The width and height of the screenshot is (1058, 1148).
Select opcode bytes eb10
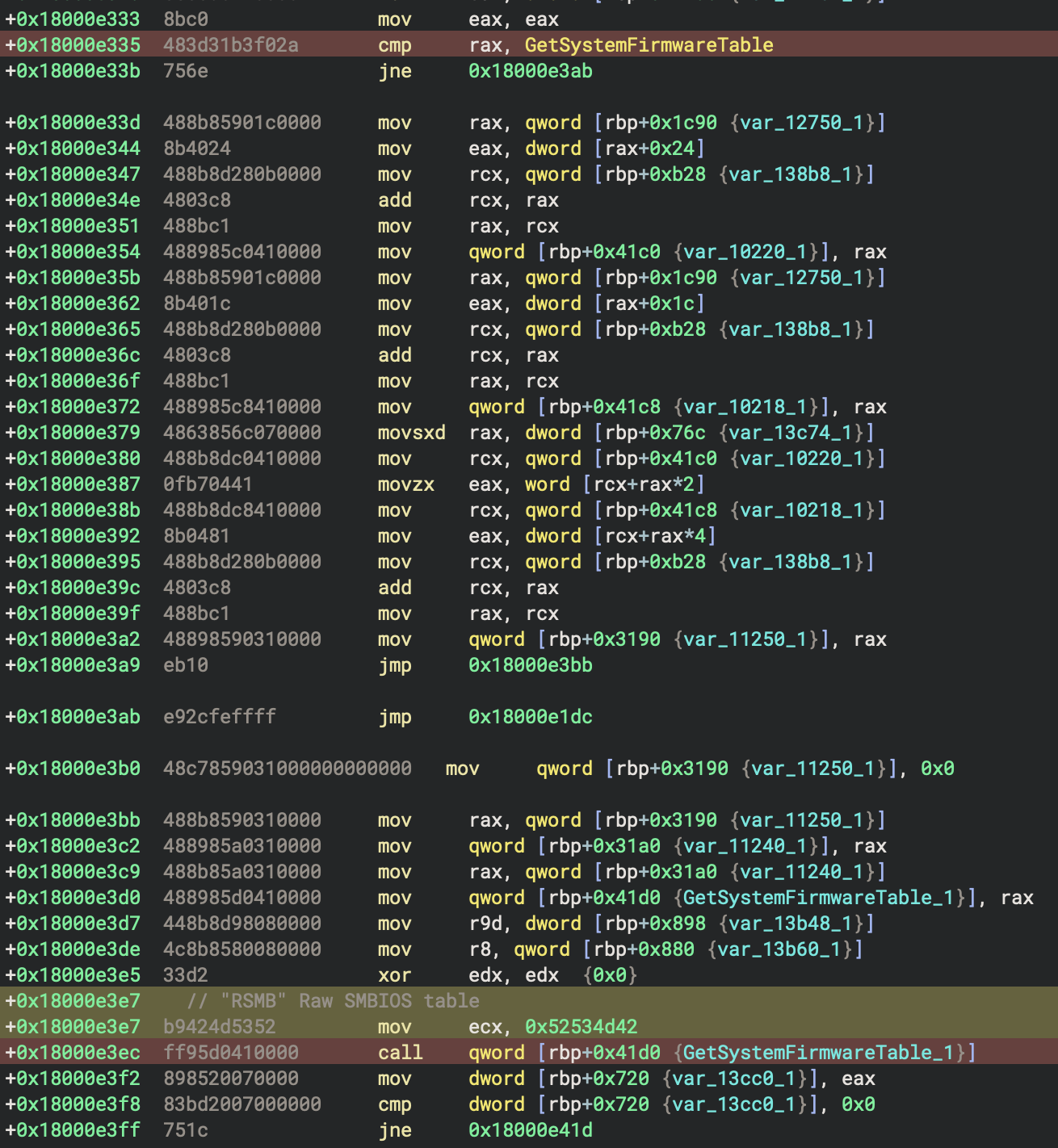pos(186,664)
